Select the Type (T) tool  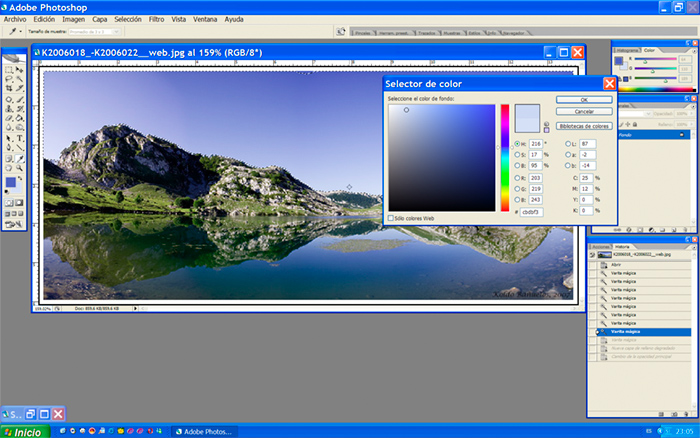click(19, 138)
